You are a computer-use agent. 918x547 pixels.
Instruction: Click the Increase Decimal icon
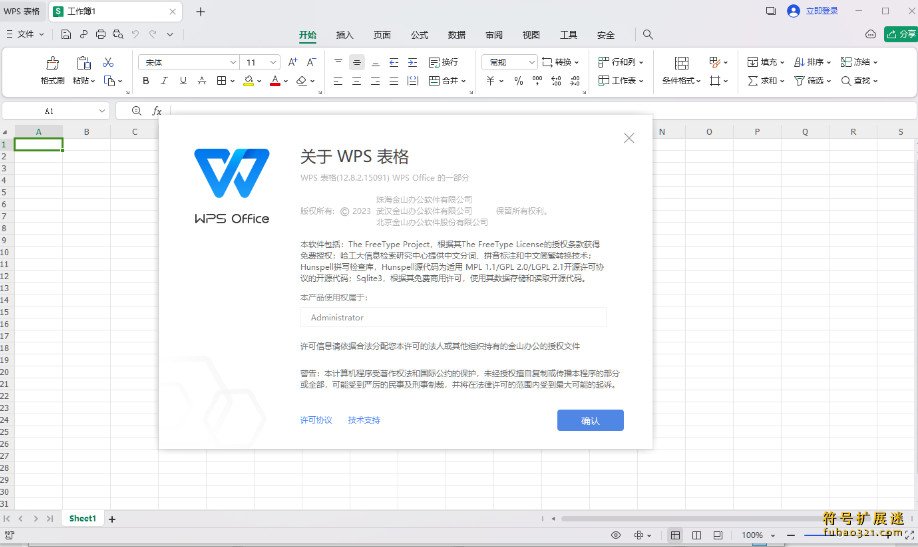tap(556, 81)
